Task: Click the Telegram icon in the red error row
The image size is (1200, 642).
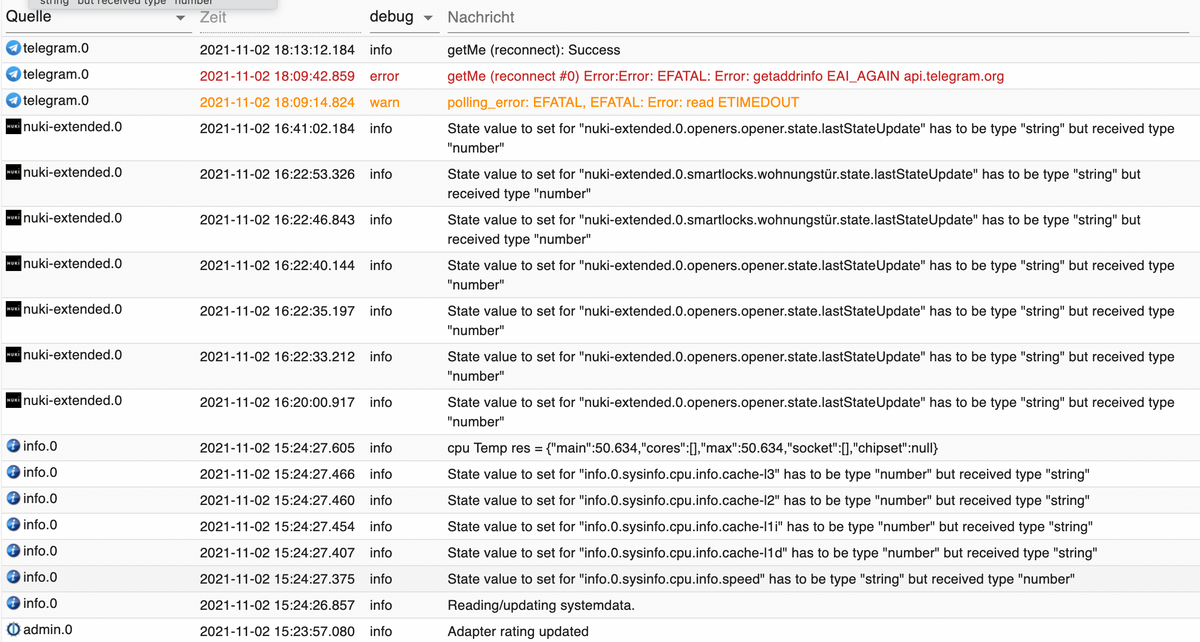Action: [13, 74]
